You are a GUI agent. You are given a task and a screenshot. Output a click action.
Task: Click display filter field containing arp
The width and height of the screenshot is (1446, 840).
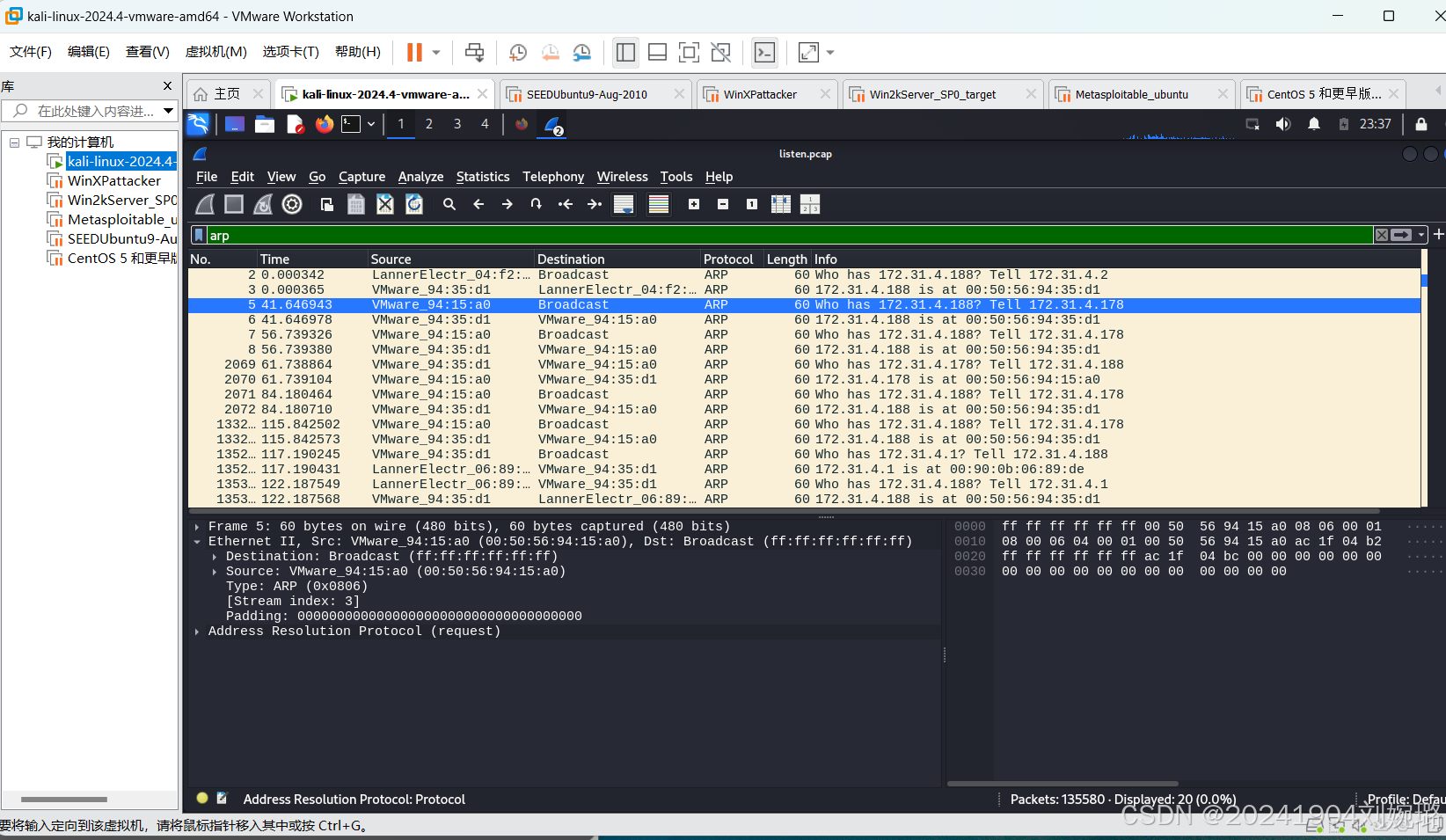coord(789,235)
